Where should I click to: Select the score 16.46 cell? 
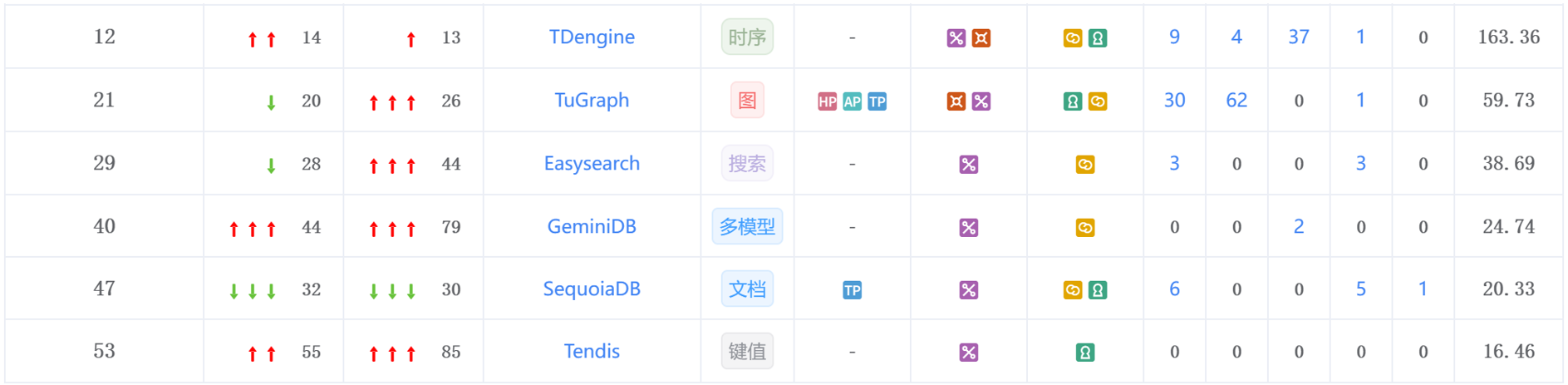1508,352
